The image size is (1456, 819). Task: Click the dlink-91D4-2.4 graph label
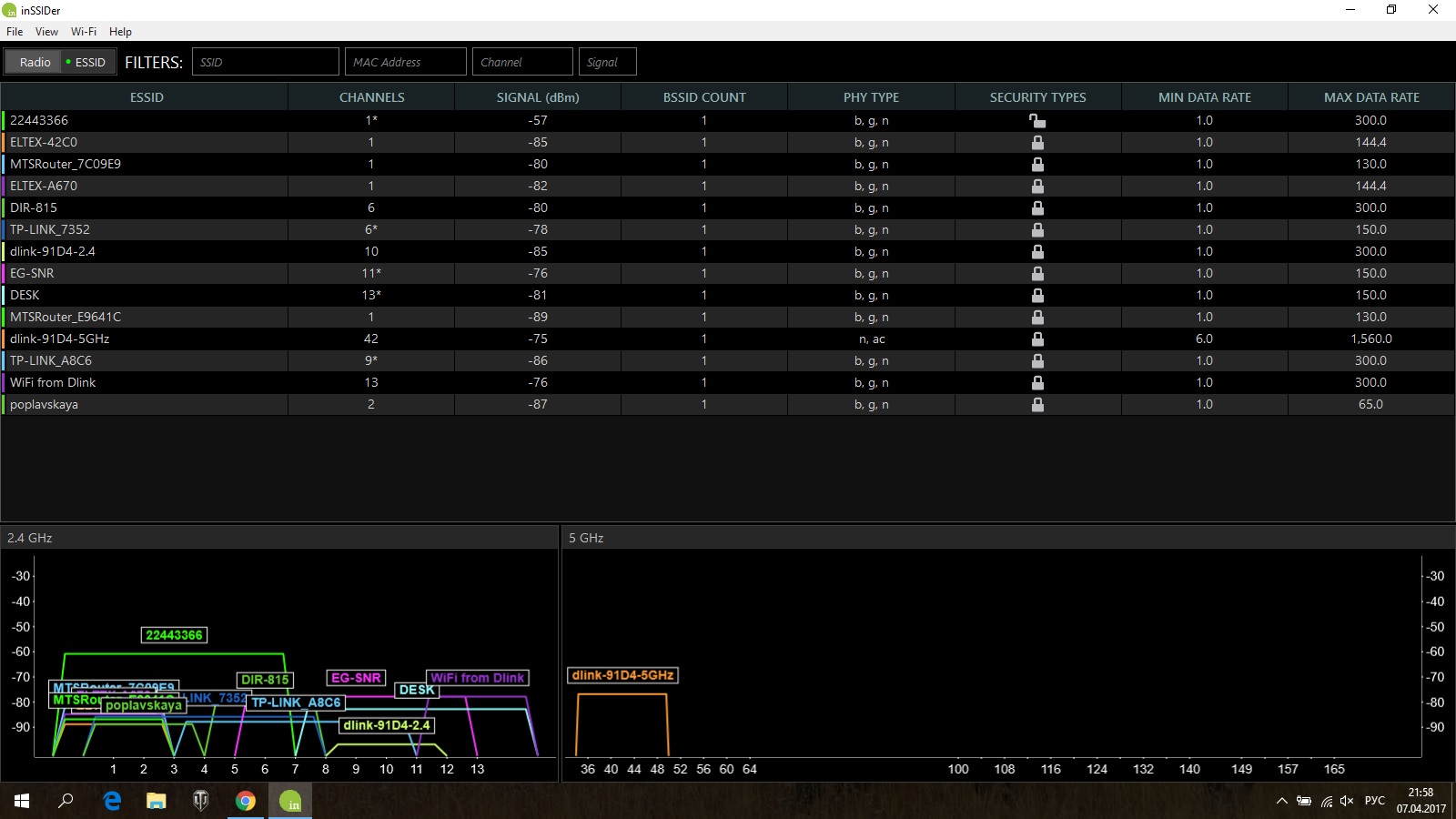click(x=387, y=725)
